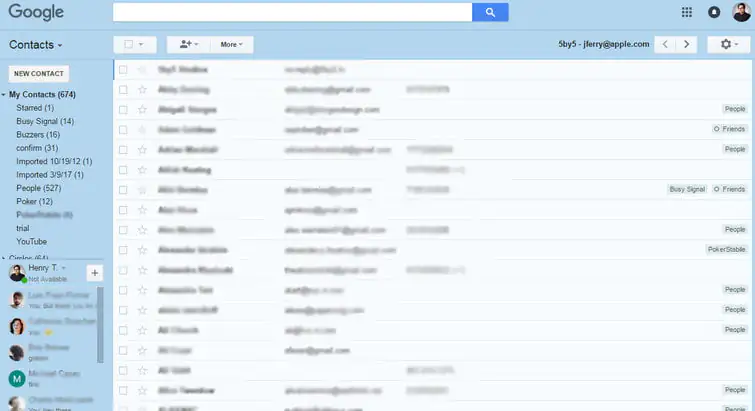Check the row with PokerStable tag
The width and height of the screenshot is (755, 411).
123,250
